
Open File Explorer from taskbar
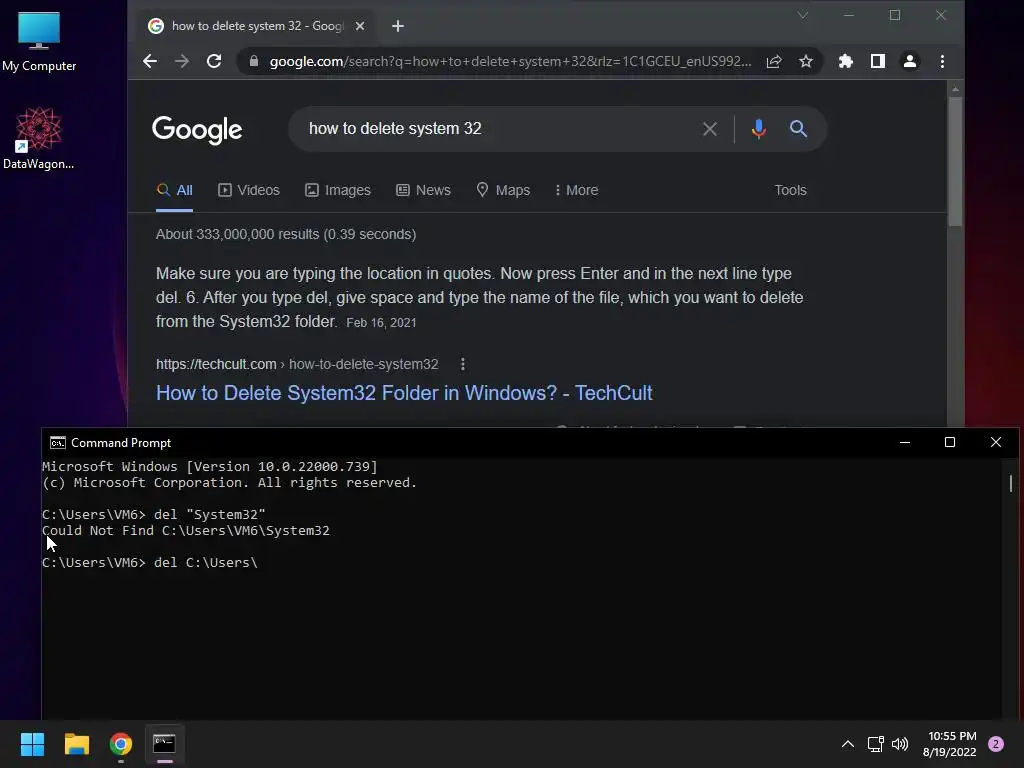[x=76, y=744]
